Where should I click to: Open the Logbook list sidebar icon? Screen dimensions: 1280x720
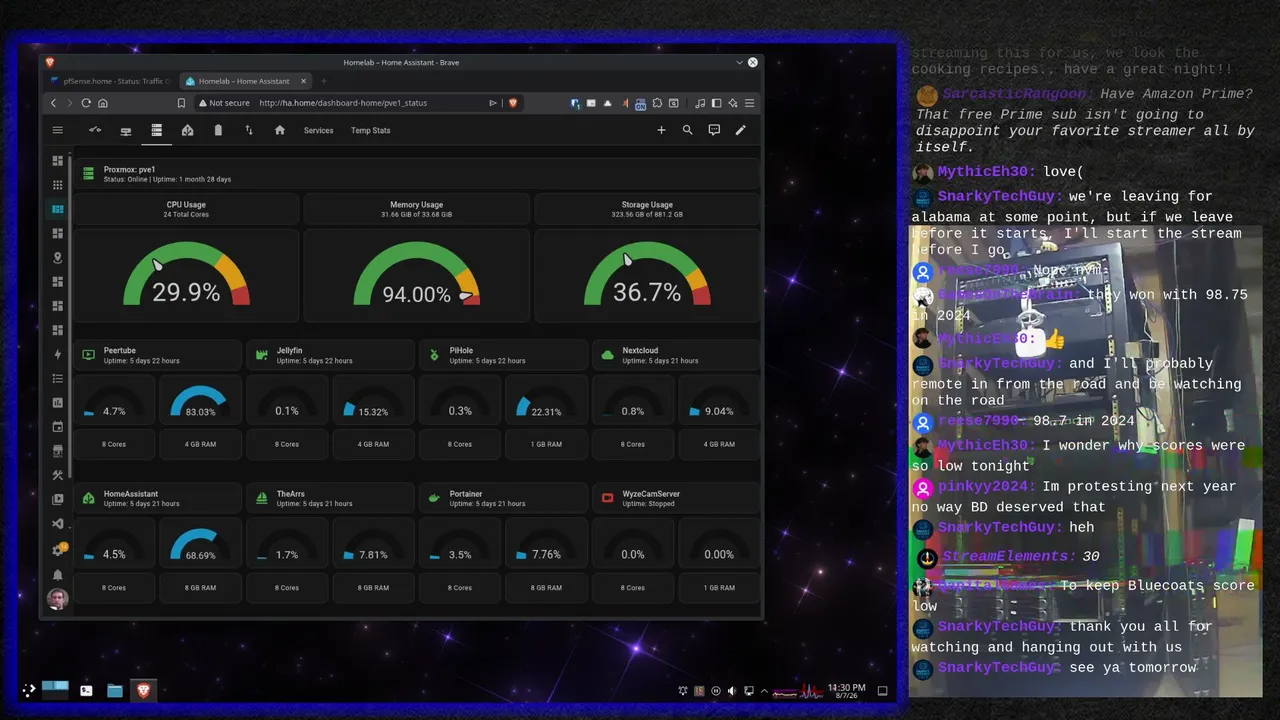pyautogui.click(x=57, y=378)
